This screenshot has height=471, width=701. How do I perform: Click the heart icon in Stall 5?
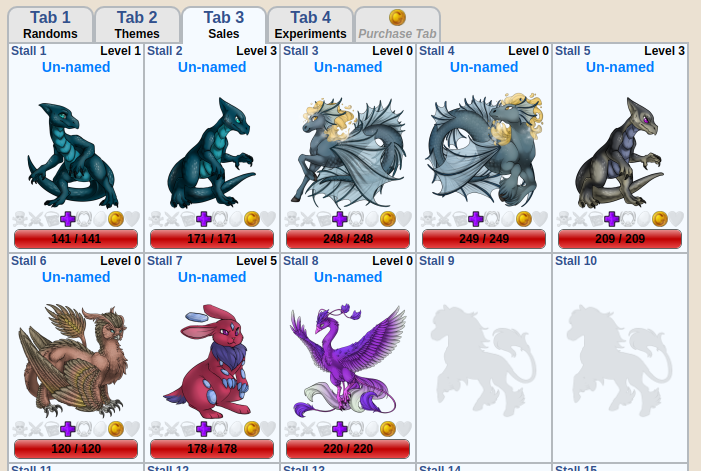676,219
